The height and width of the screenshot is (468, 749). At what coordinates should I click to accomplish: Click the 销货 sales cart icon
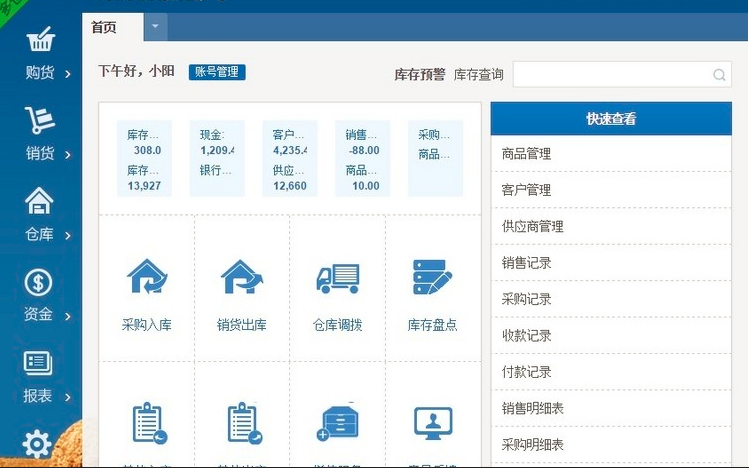click(39, 122)
